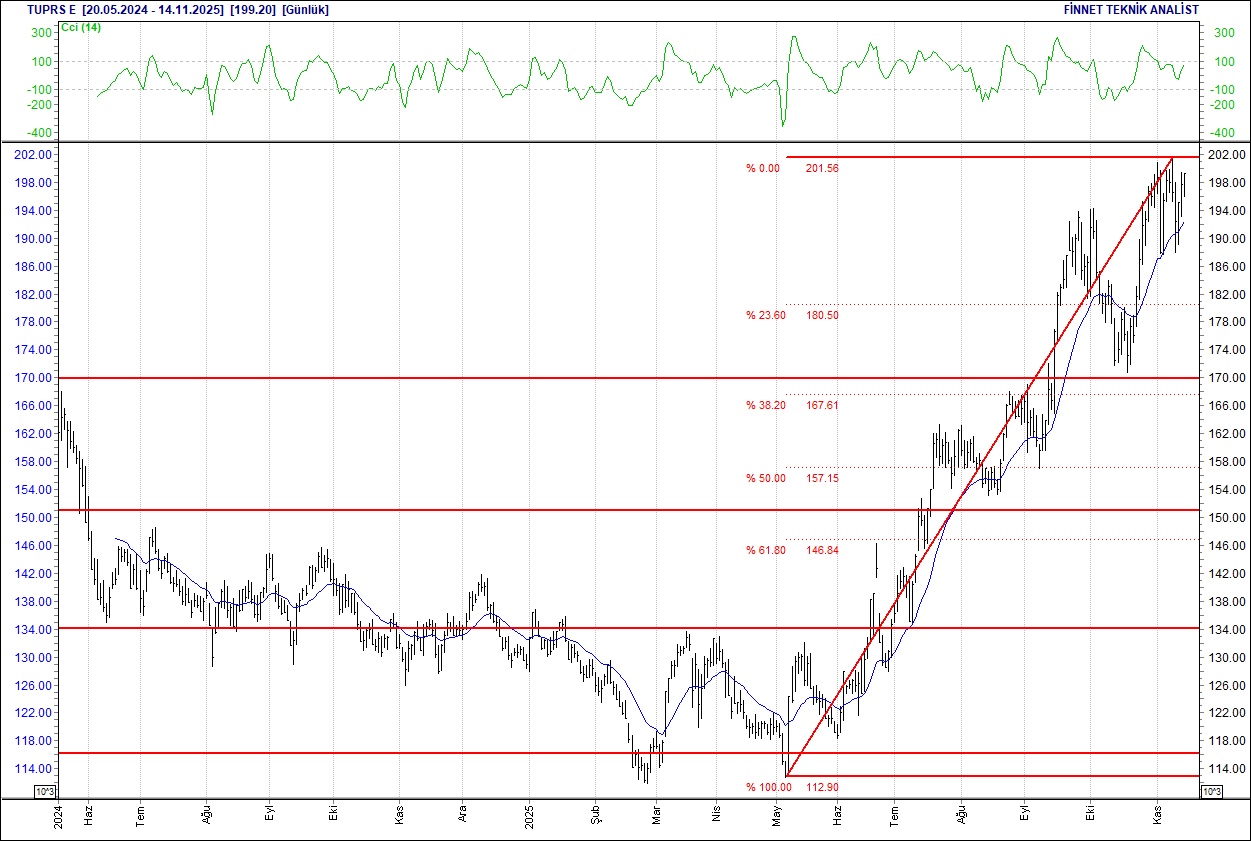The height and width of the screenshot is (841, 1251).
Task: Open the FİNNET TEKNİK ANALİST title link
Action: [1131, 10]
